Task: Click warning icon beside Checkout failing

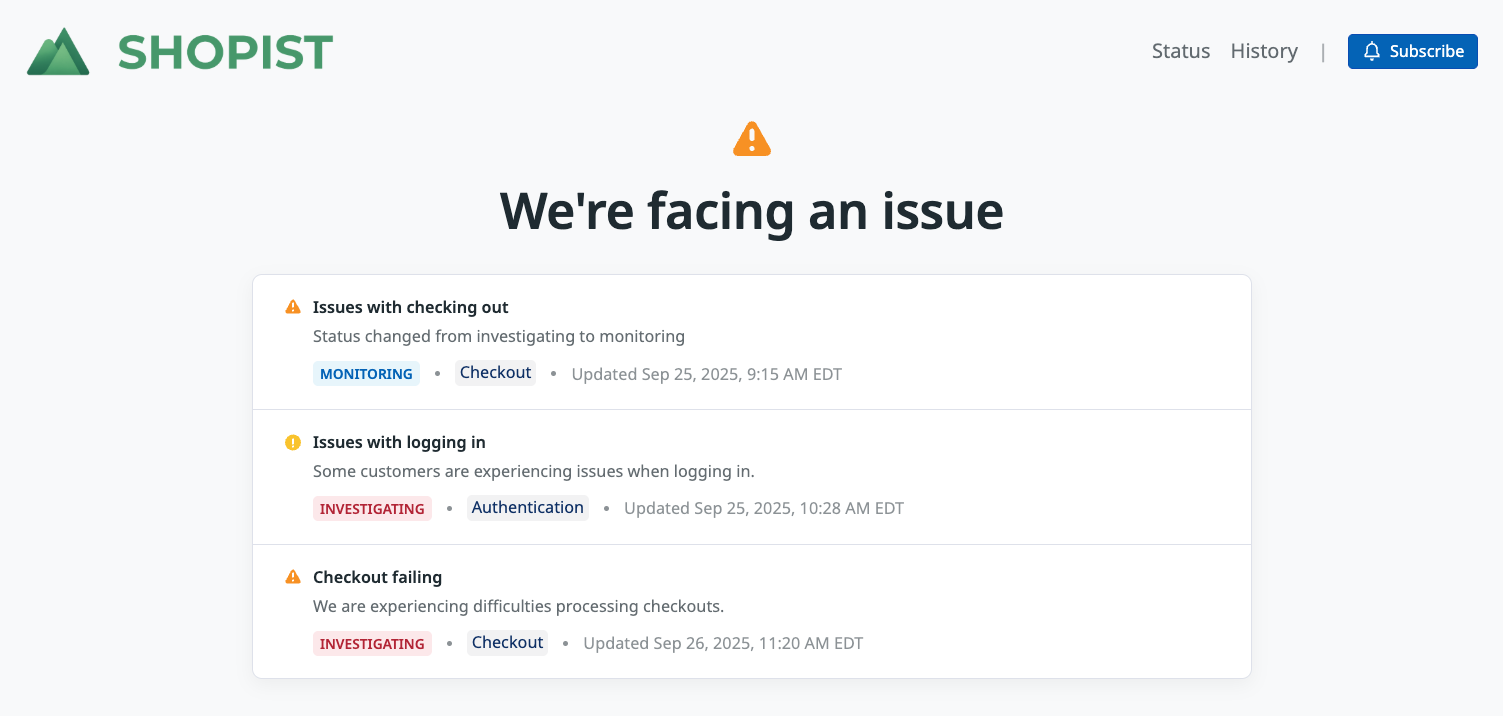Action: [293, 577]
